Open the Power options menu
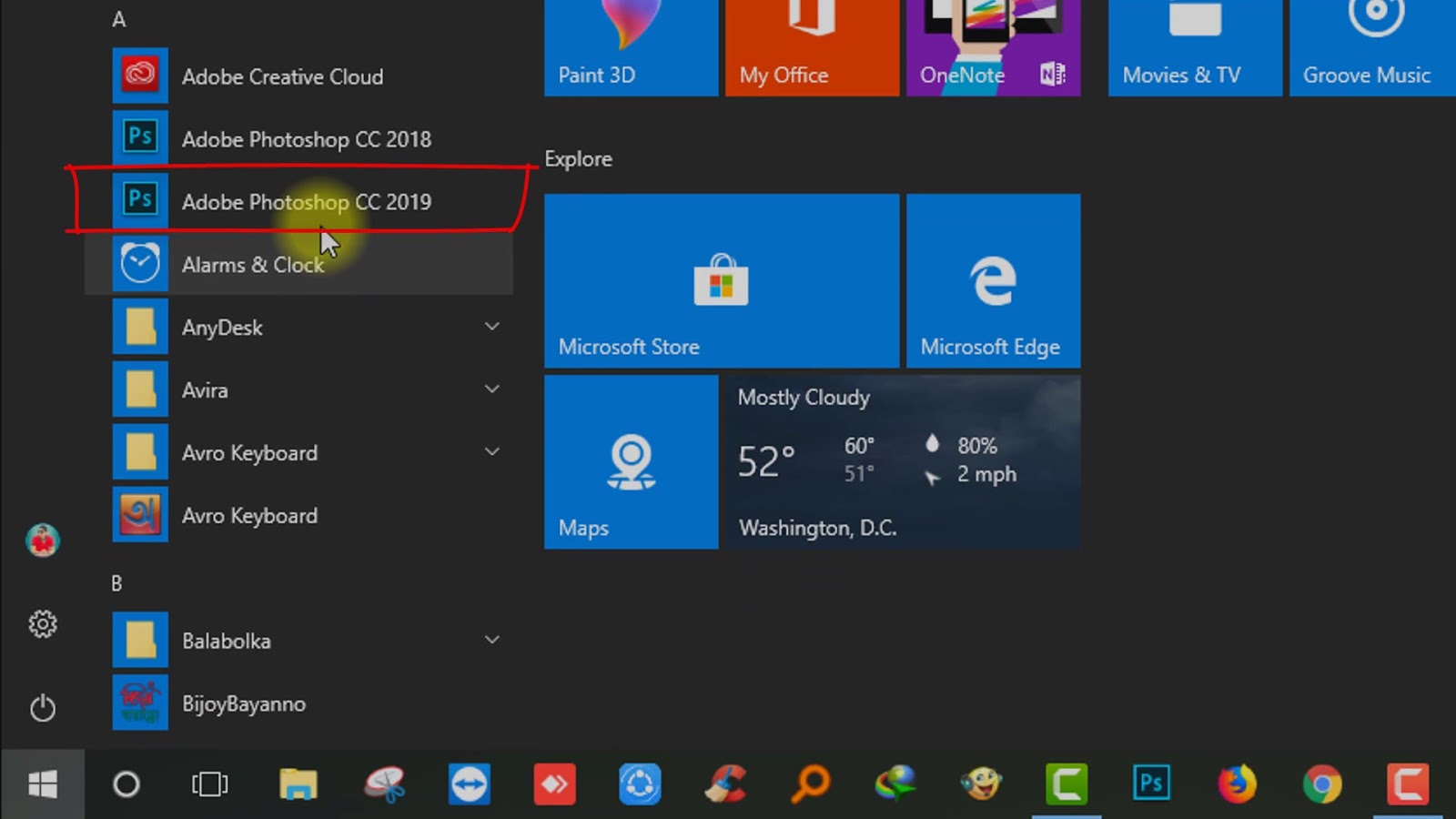Viewport: 1456px width, 819px height. (42, 708)
